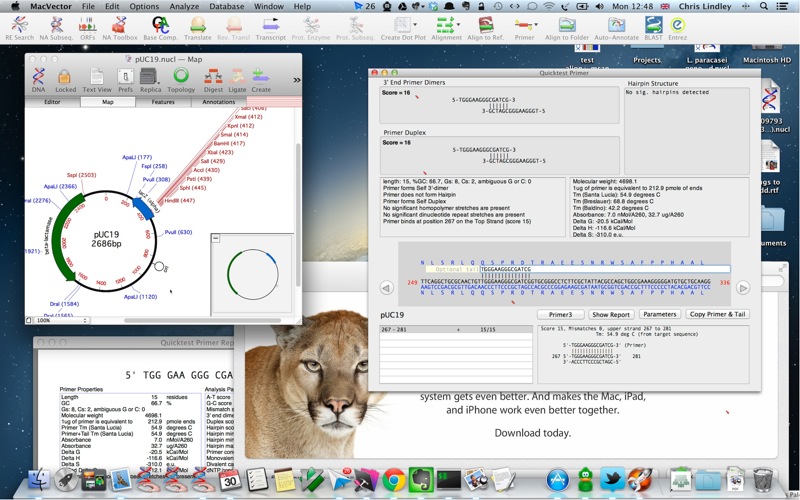Open Create Dot Plot tool
The width and height of the screenshot is (800, 500).
pyautogui.click(x=403, y=28)
